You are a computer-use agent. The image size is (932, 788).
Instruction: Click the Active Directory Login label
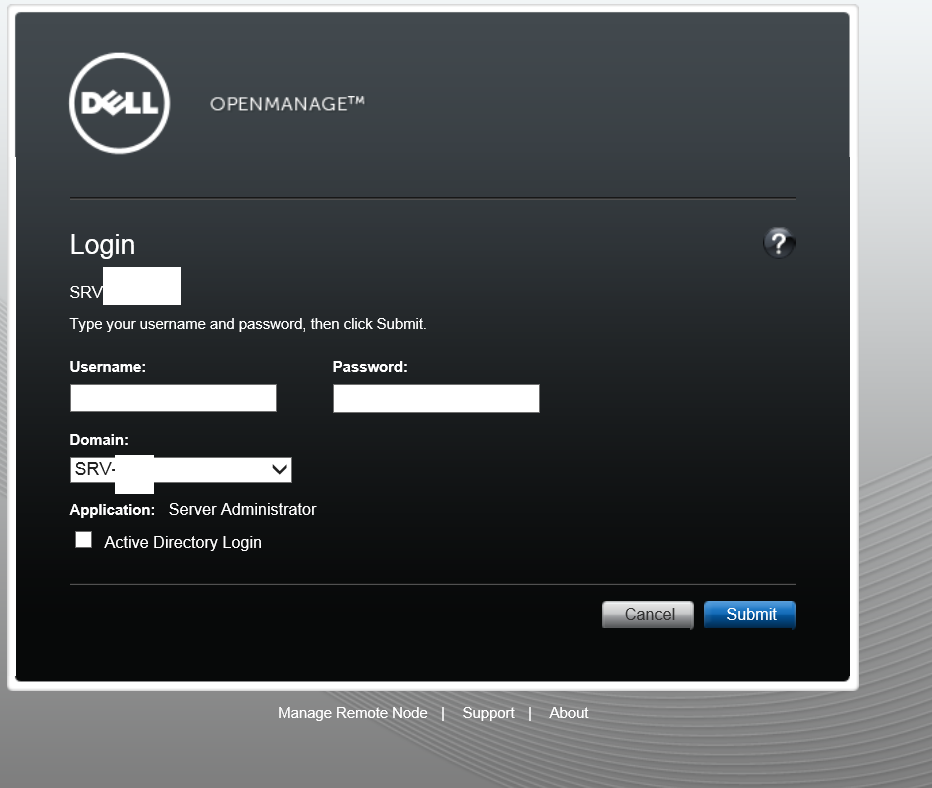click(x=183, y=542)
